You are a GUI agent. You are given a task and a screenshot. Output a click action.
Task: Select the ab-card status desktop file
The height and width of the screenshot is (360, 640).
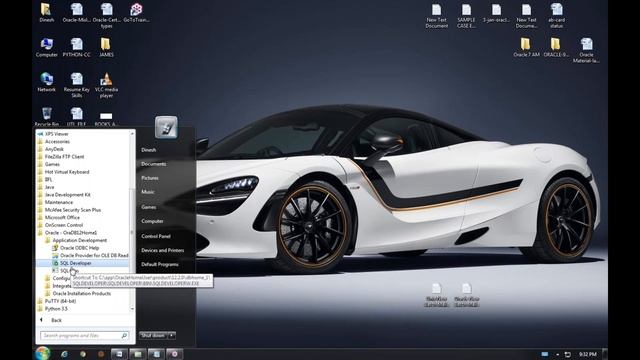click(556, 16)
